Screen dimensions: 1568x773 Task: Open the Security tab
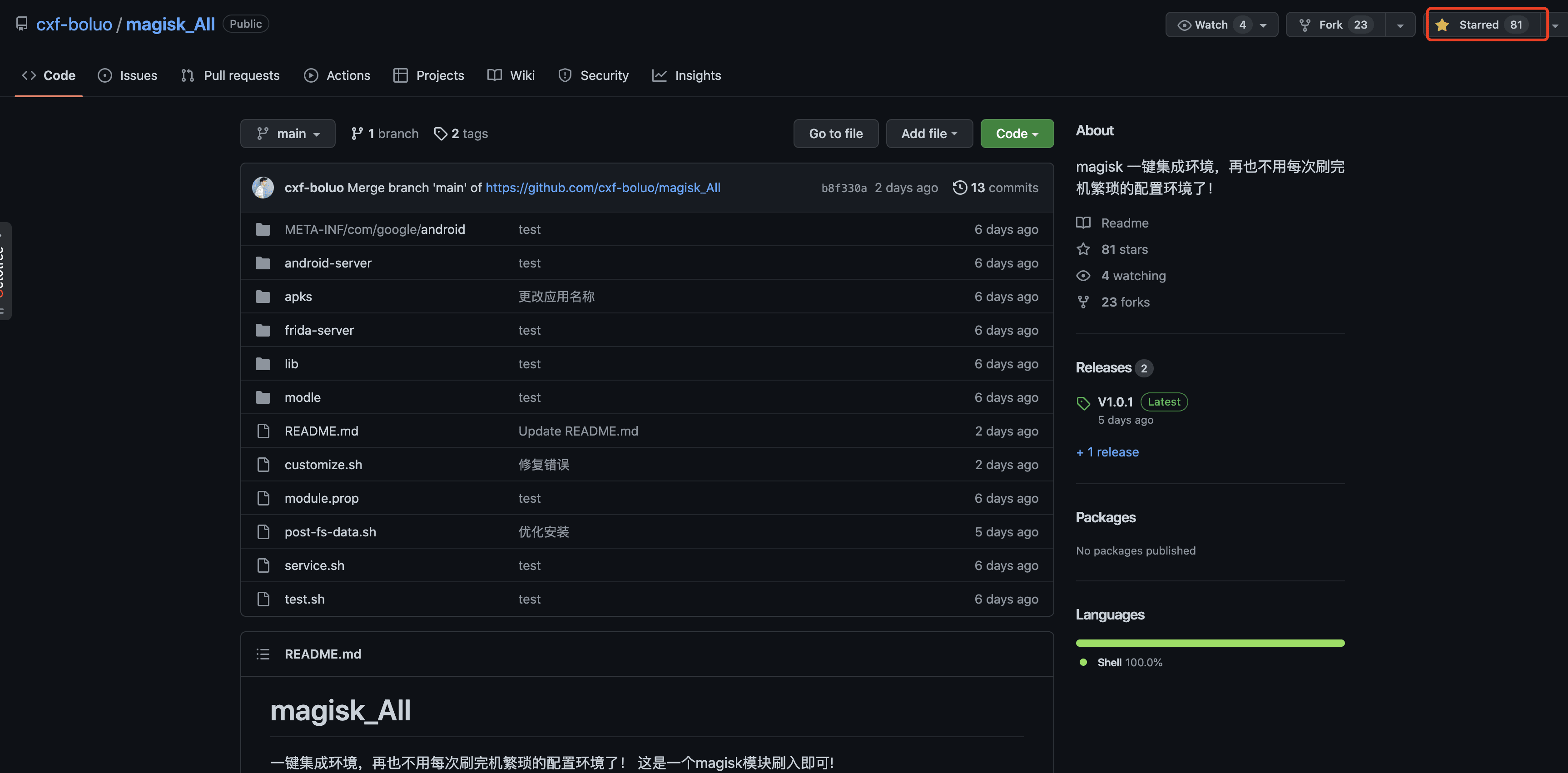(x=593, y=75)
